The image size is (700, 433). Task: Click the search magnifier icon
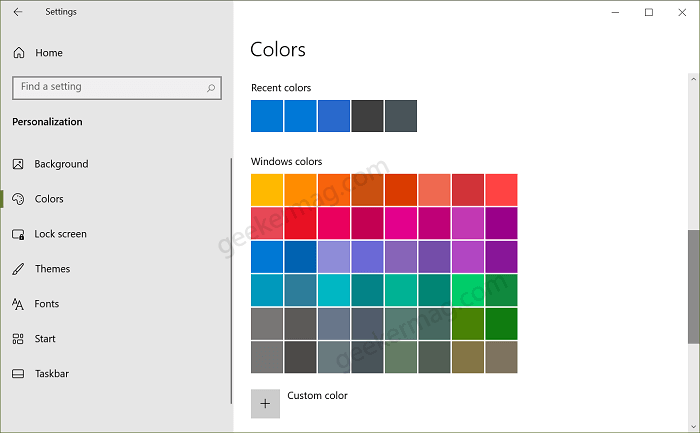pyautogui.click(x=211, y=88)
